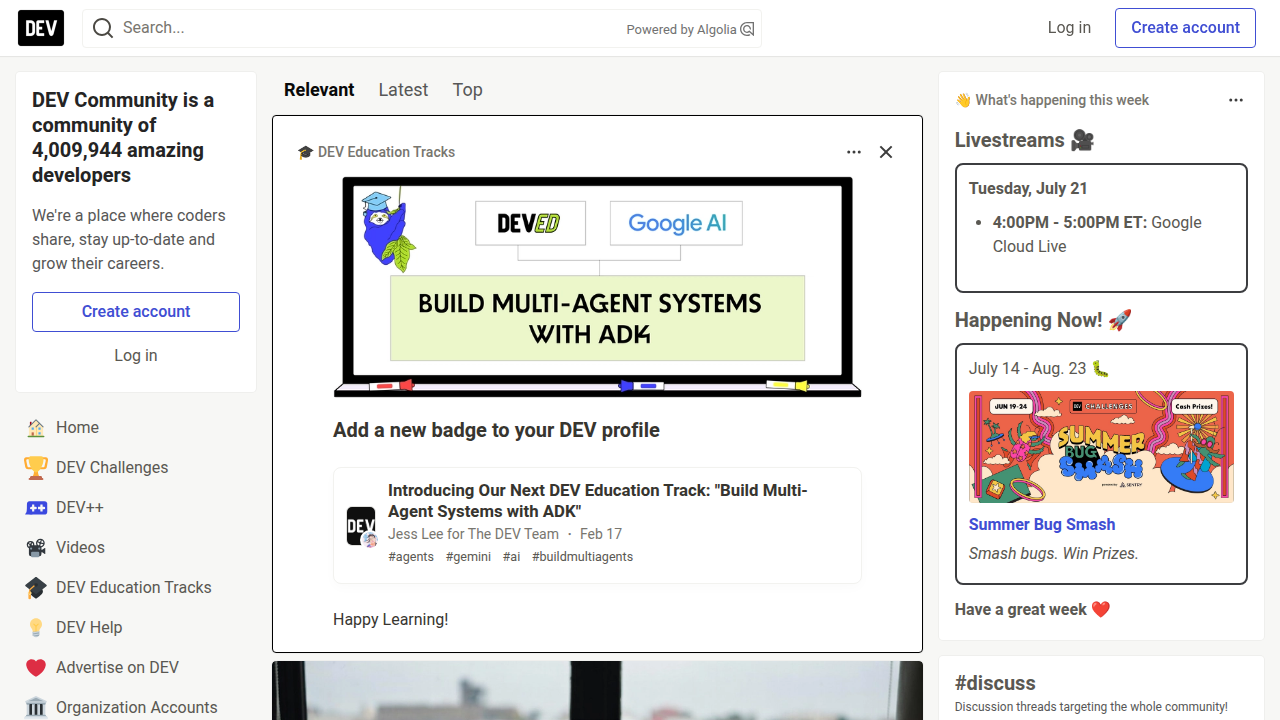Viewport: 1280px width, 720px height.
Task: Click the #discuss heading
Action: (x=995, y=683)
